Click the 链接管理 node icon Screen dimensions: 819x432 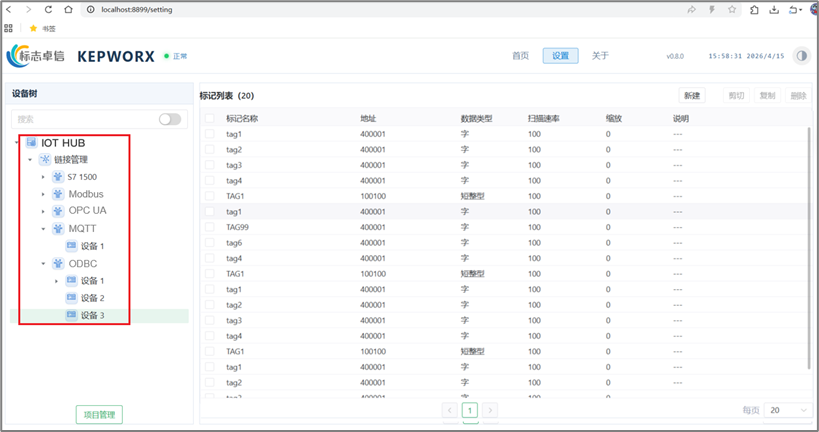(45, 160)
